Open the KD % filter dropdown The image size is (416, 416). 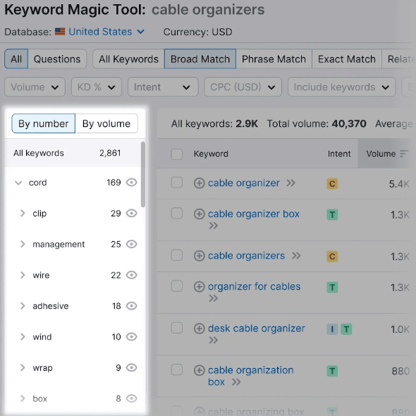coord(96,87)
